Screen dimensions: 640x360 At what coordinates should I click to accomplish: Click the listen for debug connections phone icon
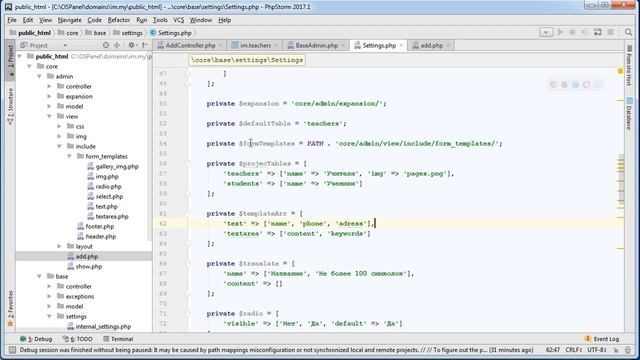click(x=585, y=32)
